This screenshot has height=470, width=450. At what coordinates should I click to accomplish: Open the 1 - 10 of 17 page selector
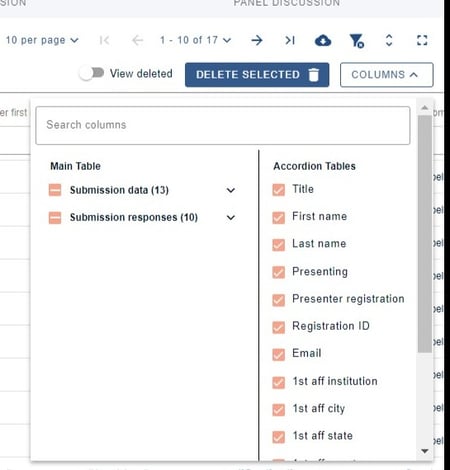[195, 40]
